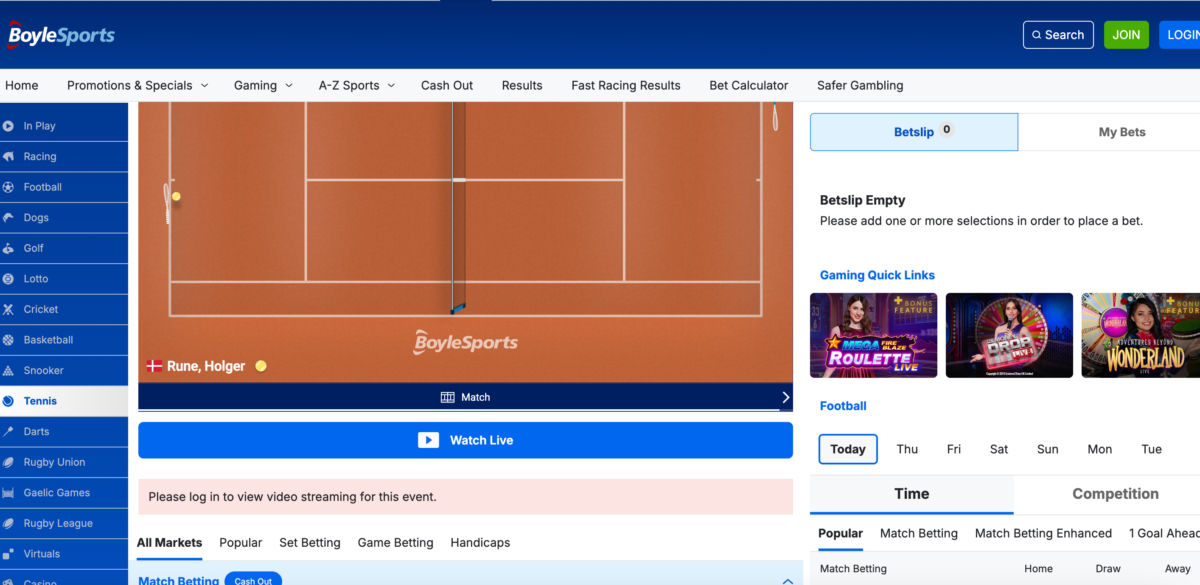
Task: Show football sorted by Competition
Action: tap(1115, 494)
